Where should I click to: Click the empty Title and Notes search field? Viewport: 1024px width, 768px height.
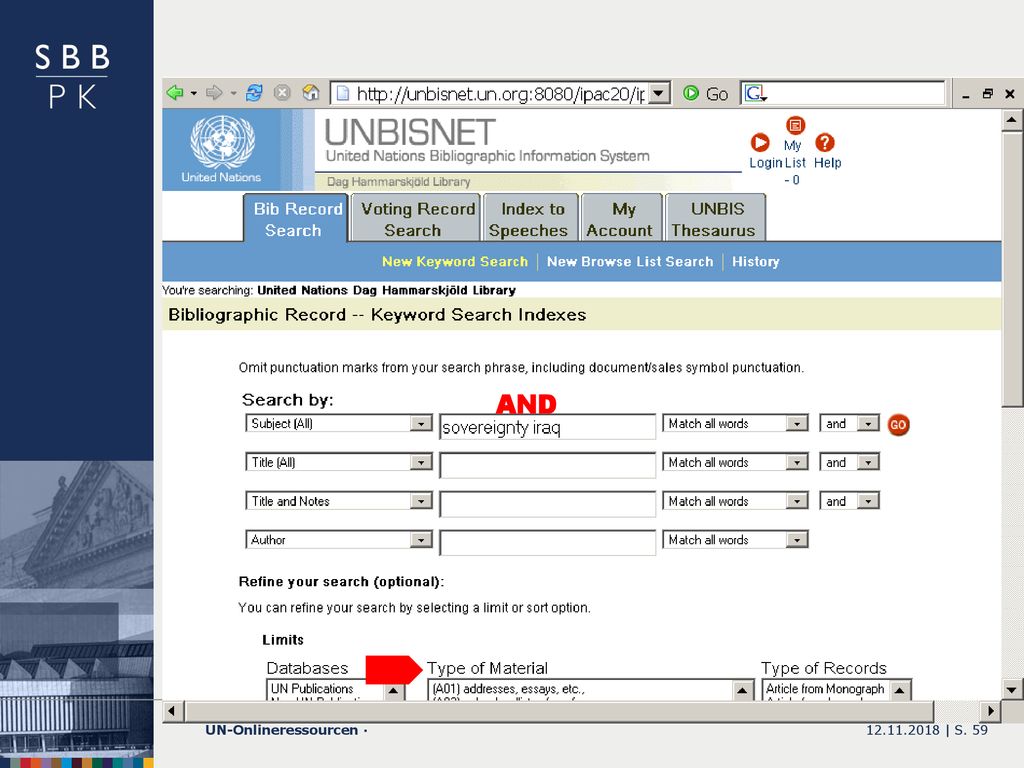(547, 504)
